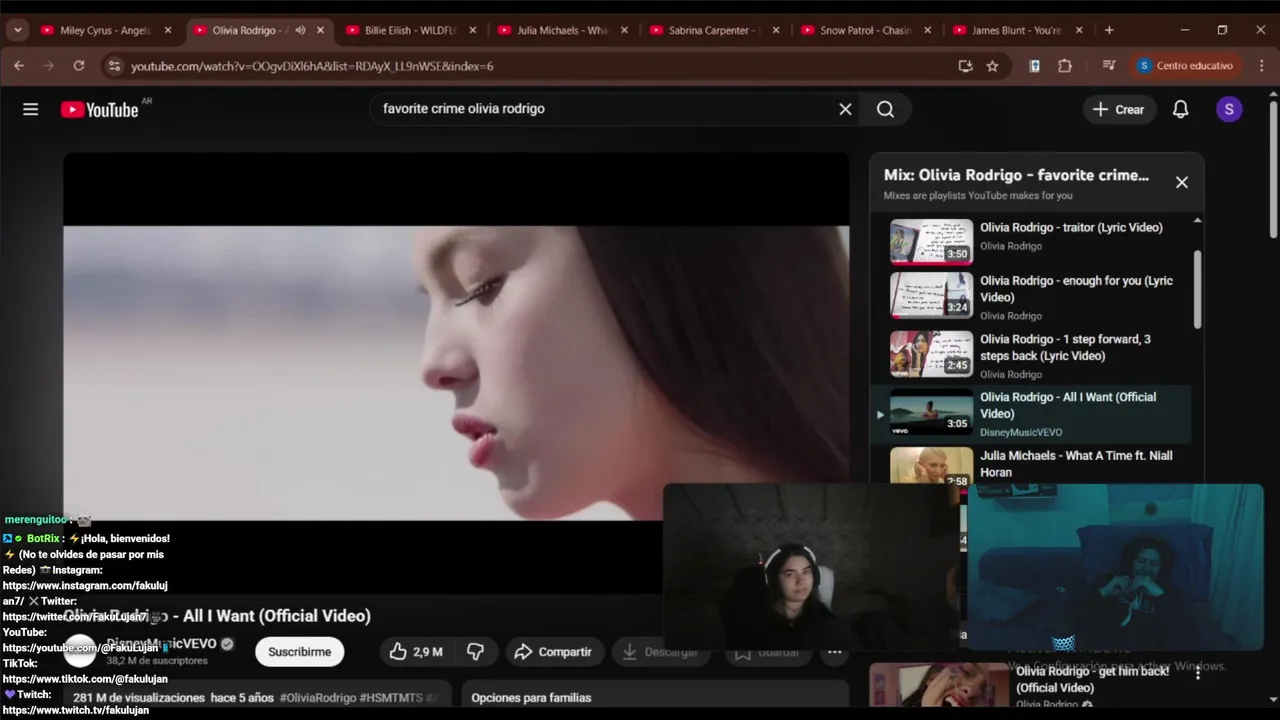Bookmark this page with the star
Image resolution: width=1280 pixels, height=720 pixels.
pos(992,66)
